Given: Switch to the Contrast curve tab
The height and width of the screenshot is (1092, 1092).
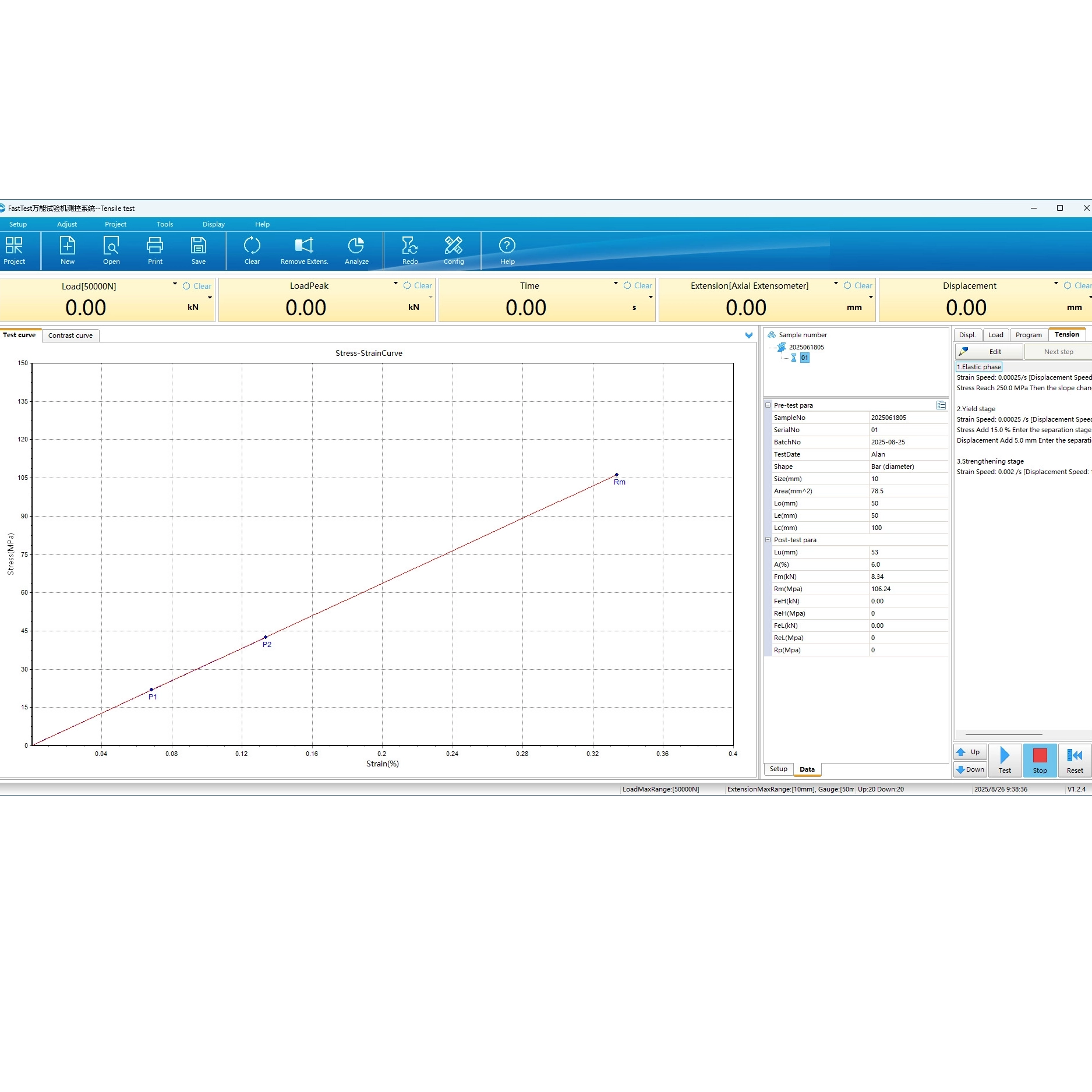Looking at the screenshot, I should [x=70, y=335].
